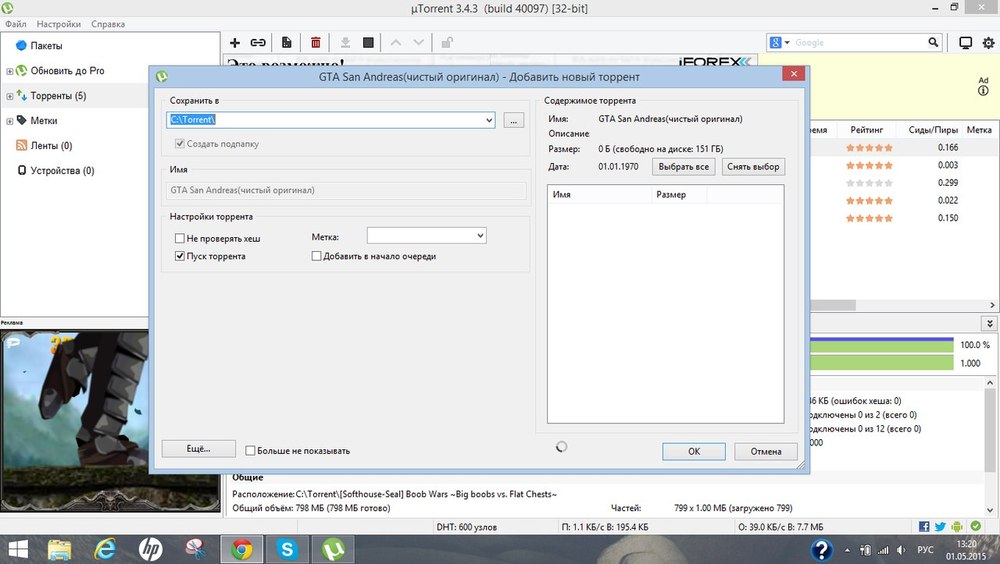The width and height of the screenshot is (1000, 564).
Task: Click the Start Torrent download arrow icon
Action: [x=345, y=43]
